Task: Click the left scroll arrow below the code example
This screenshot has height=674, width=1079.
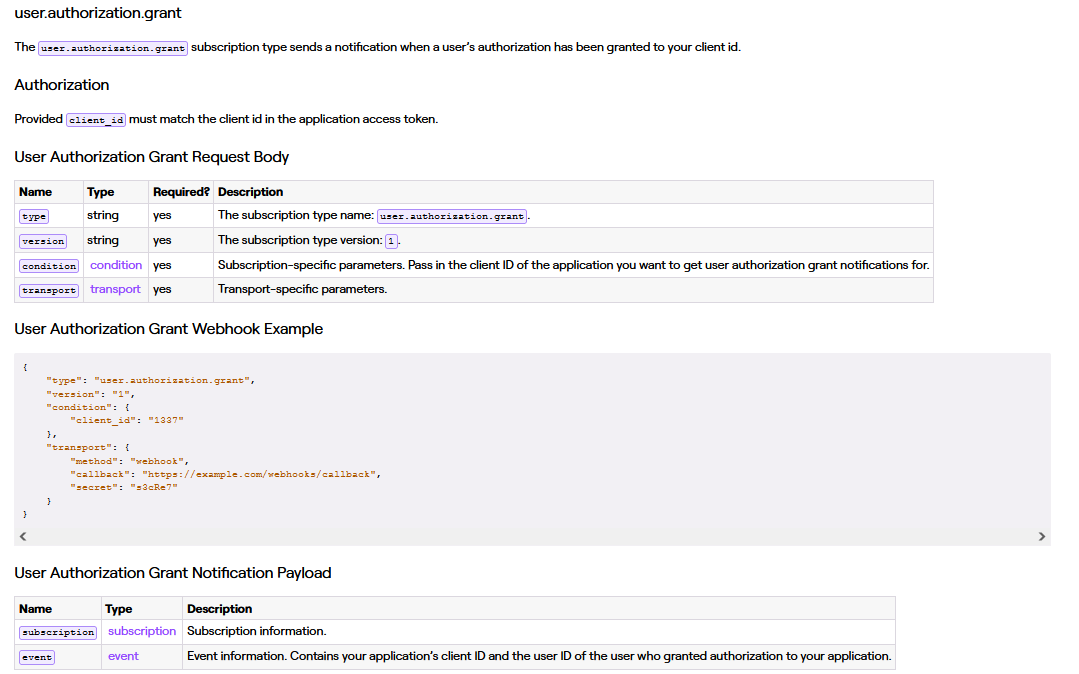Action: (22, 536)
